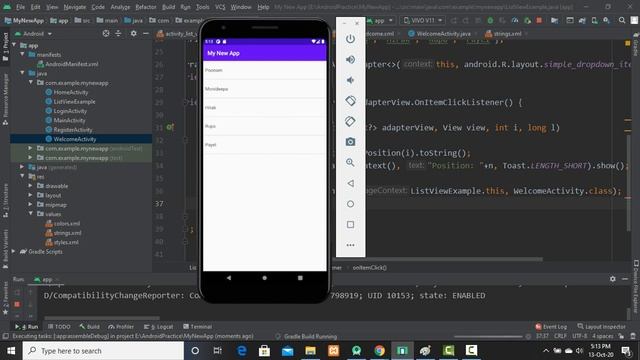Launch Chrome from the taskbar
Image resolution: width=640 pixels, height=360 pixels.
point(379,351)
